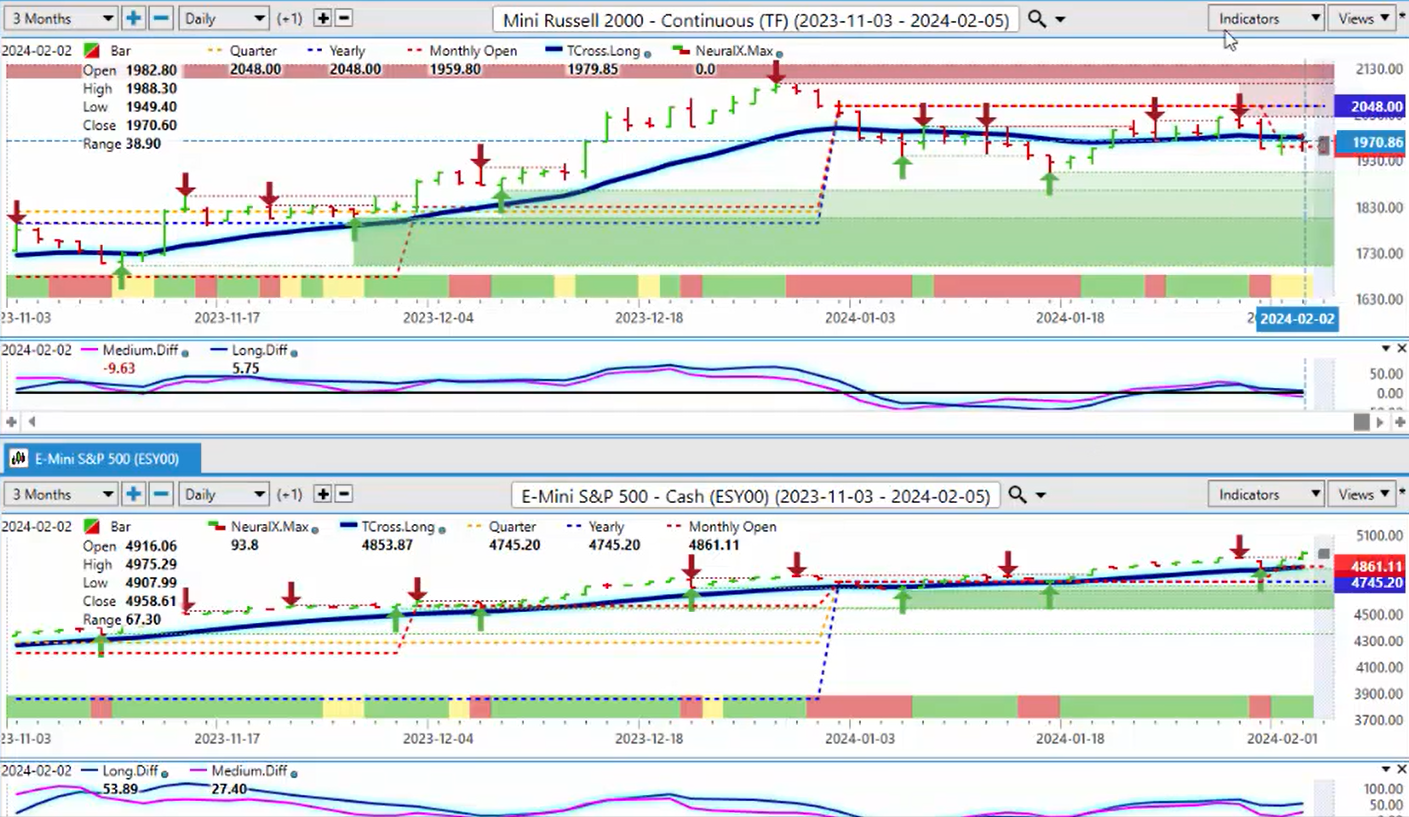Open Medium.Diff settings dot in S&P indicator pane
The height and width of the screenshot is (817, 1409).
[293, 772]
